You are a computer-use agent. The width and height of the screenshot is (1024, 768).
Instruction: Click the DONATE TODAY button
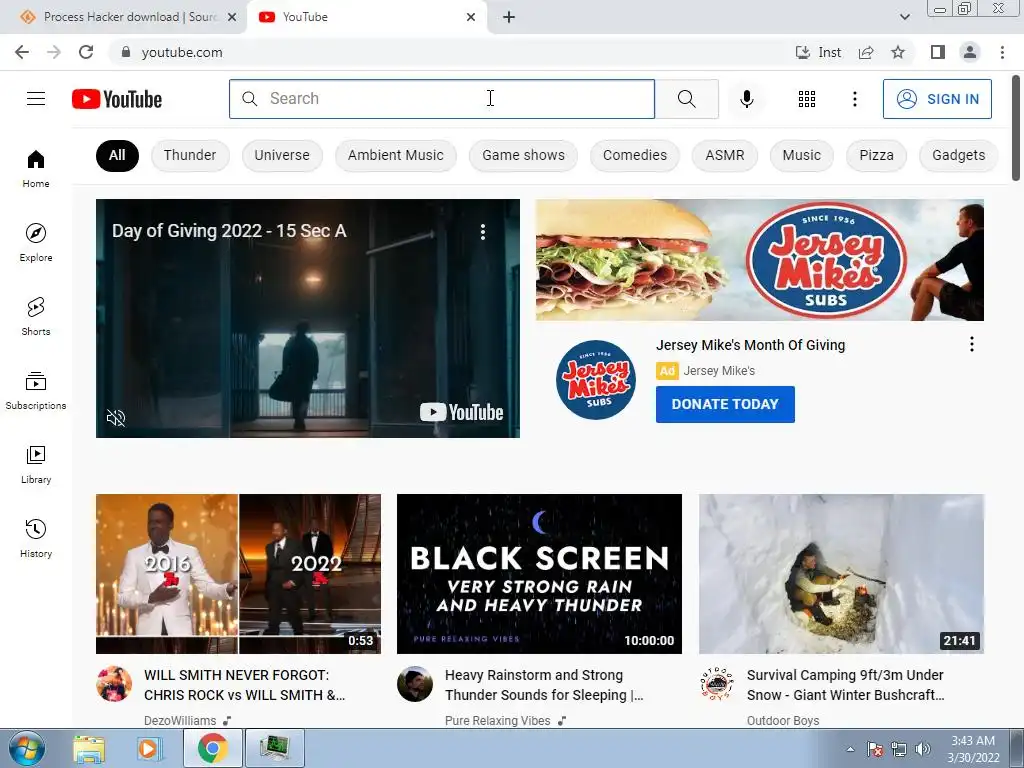(x=725, y=404)
